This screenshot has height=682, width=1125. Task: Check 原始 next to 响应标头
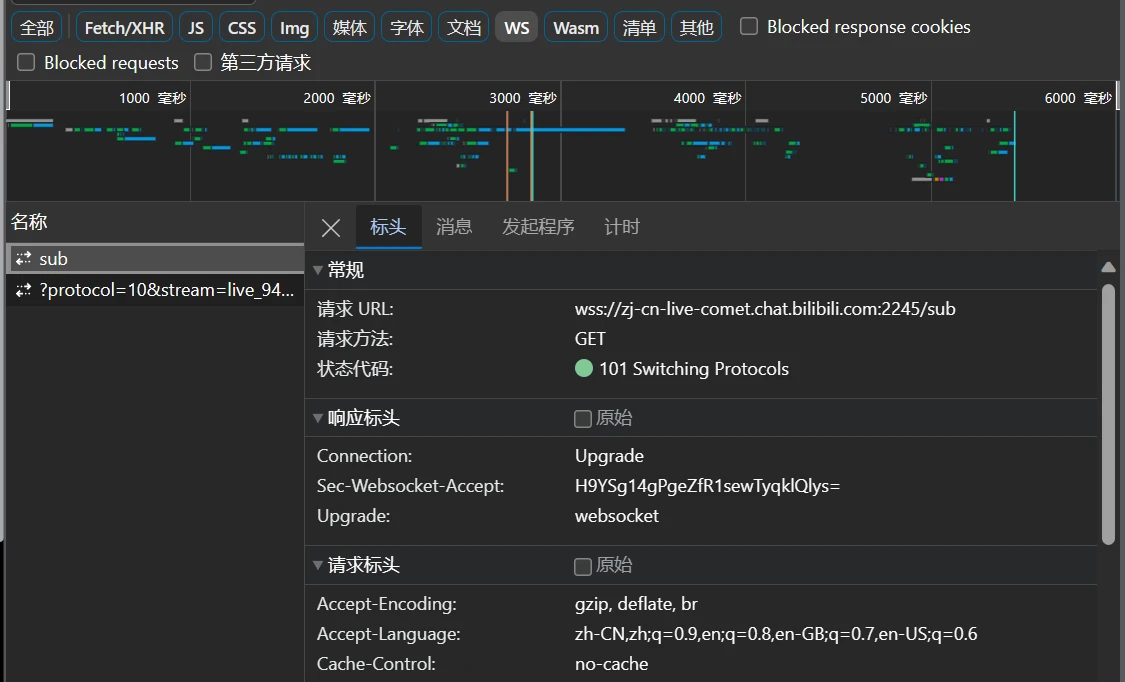click(x=583, y=419)
